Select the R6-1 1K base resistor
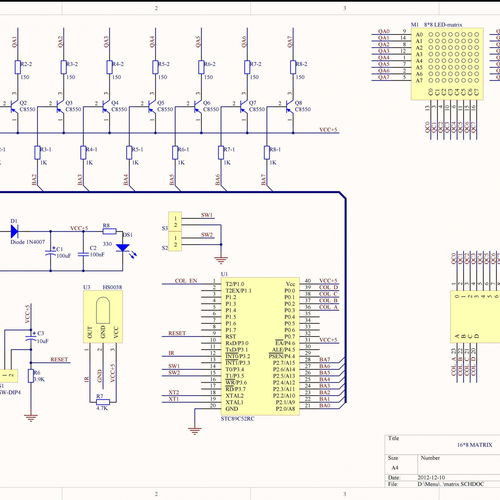 175,153
